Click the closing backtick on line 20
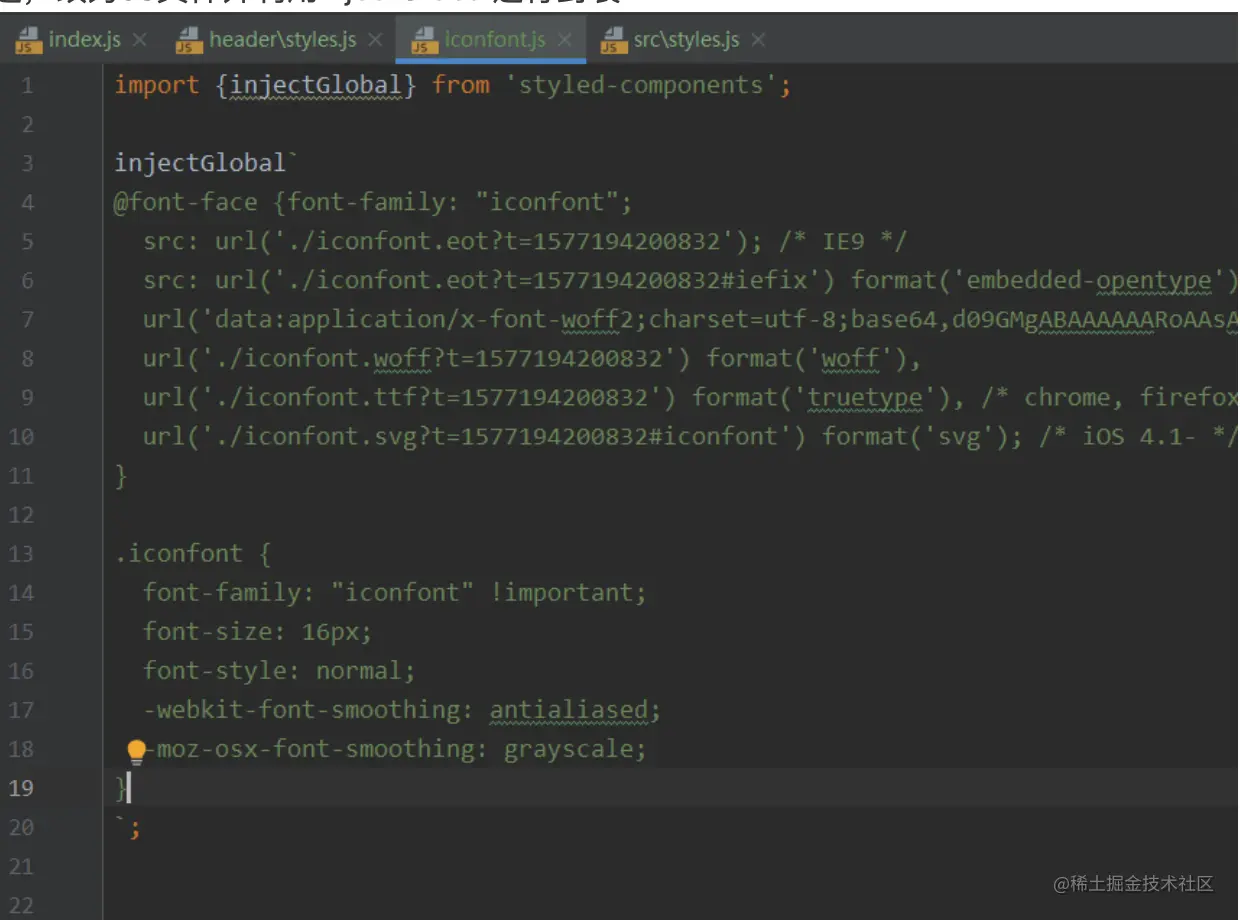The height and width of the screenshot is (920, 1240). click(121, 822)
